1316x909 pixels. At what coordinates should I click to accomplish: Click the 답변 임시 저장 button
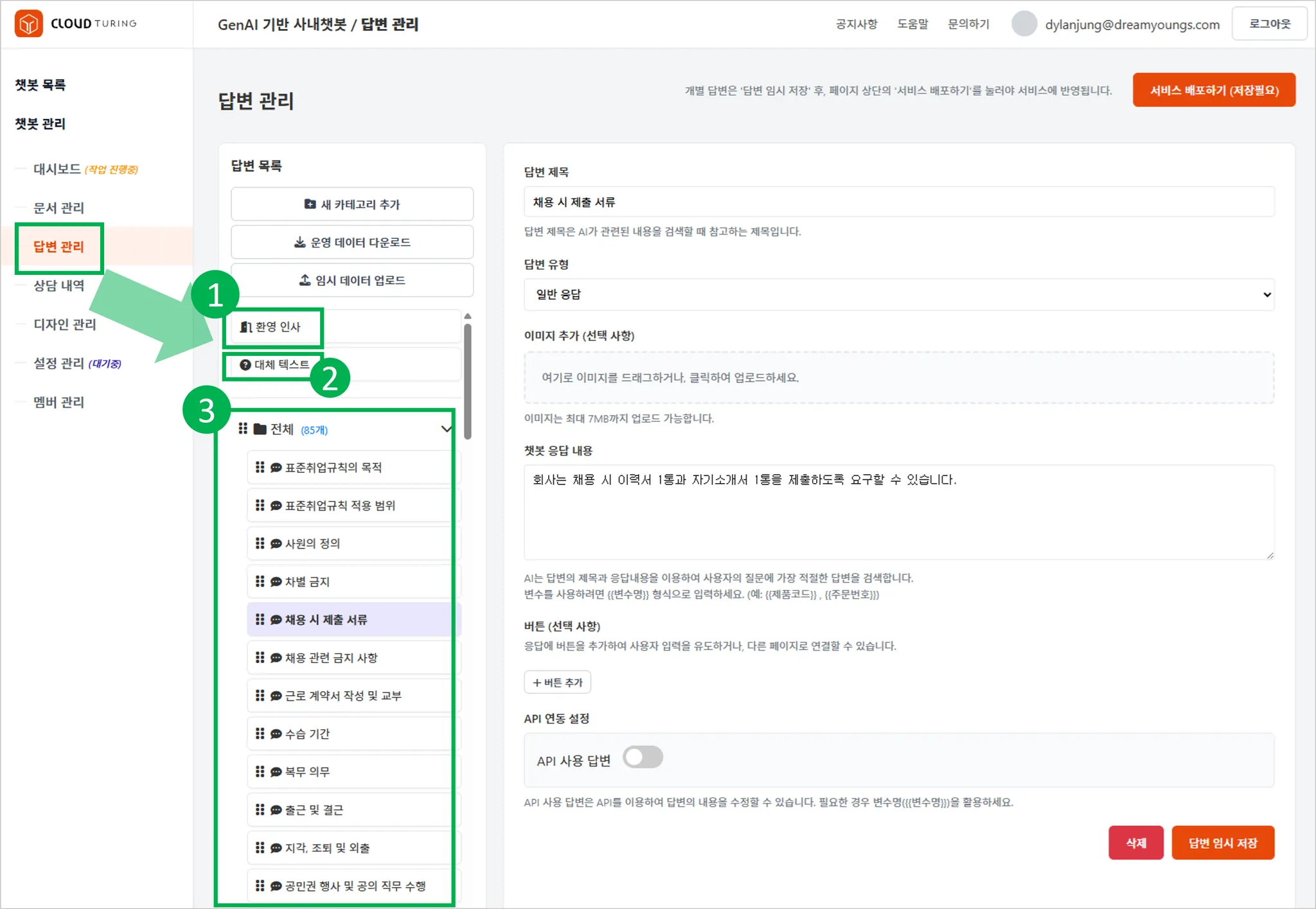pyautogui.click(x=1223, y=842)
